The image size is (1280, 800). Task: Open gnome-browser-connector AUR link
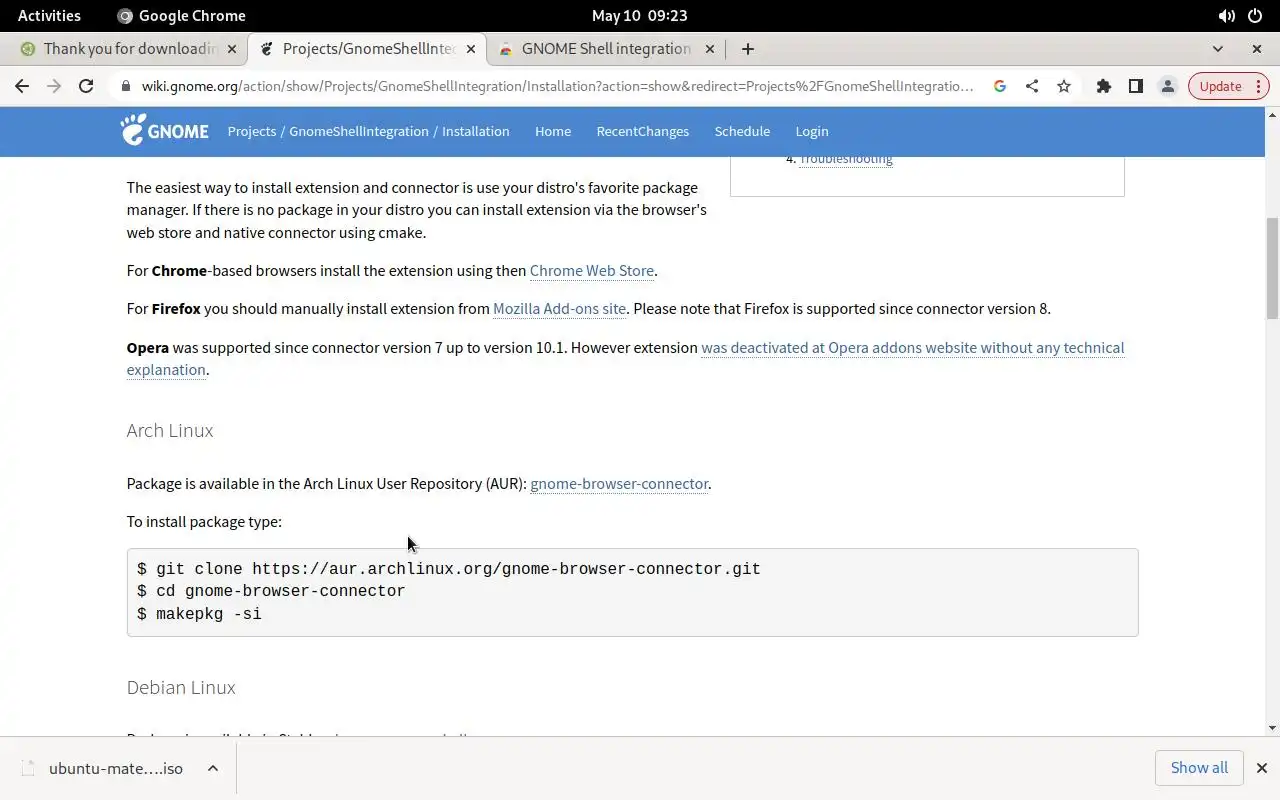[619, 483]
